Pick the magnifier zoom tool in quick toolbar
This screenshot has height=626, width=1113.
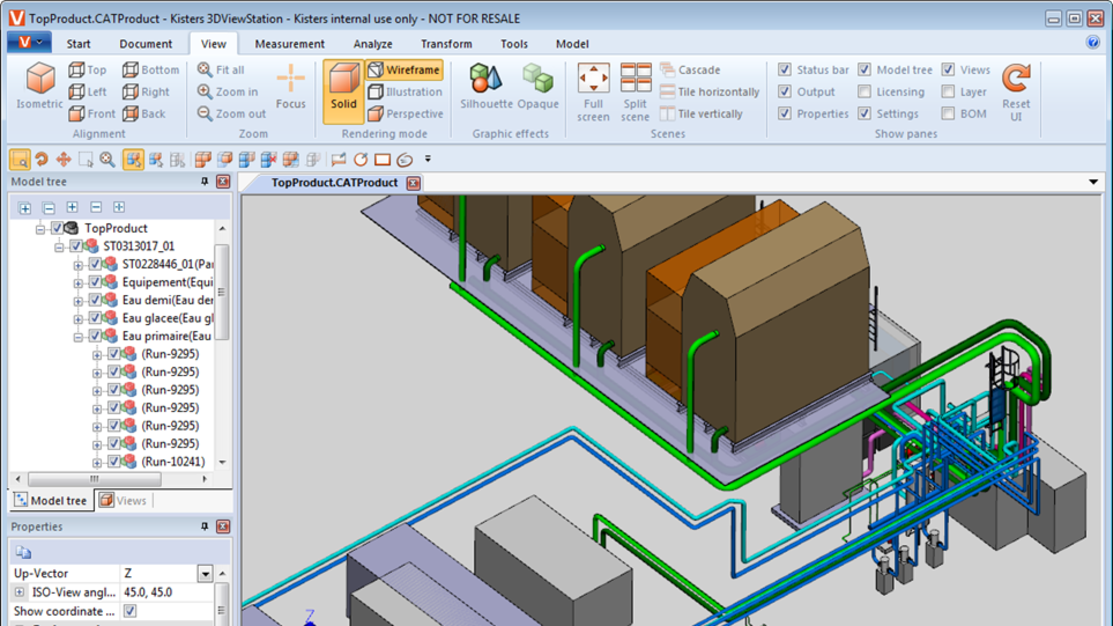[x=108, y=160]
